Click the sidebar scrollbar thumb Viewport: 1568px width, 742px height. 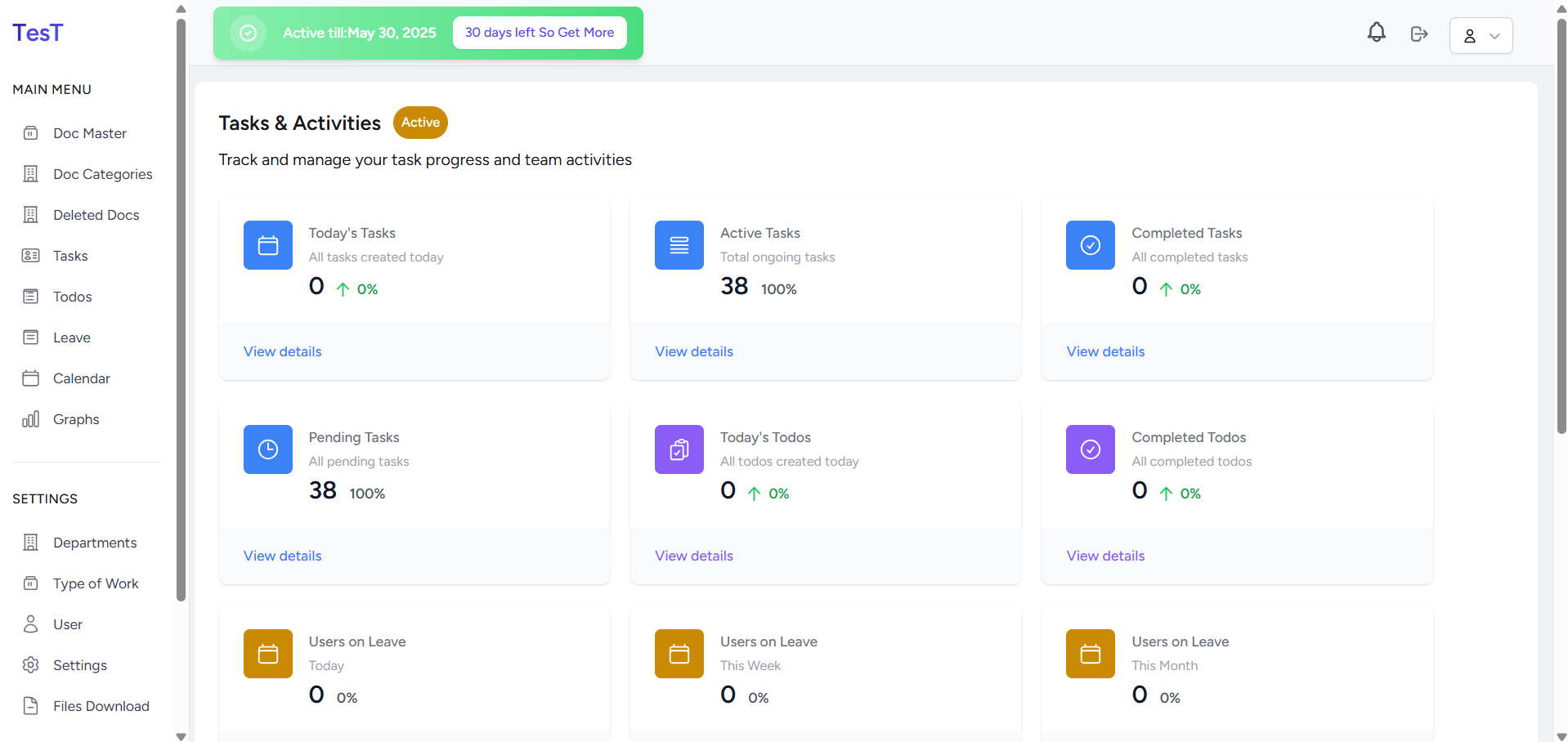pos(181,311)
